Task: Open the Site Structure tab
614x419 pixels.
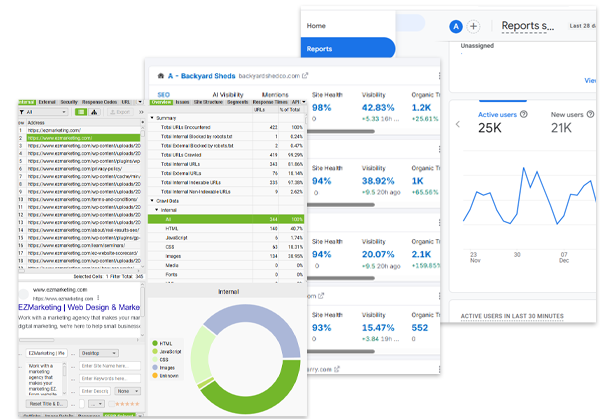Action: pos(208,102)
